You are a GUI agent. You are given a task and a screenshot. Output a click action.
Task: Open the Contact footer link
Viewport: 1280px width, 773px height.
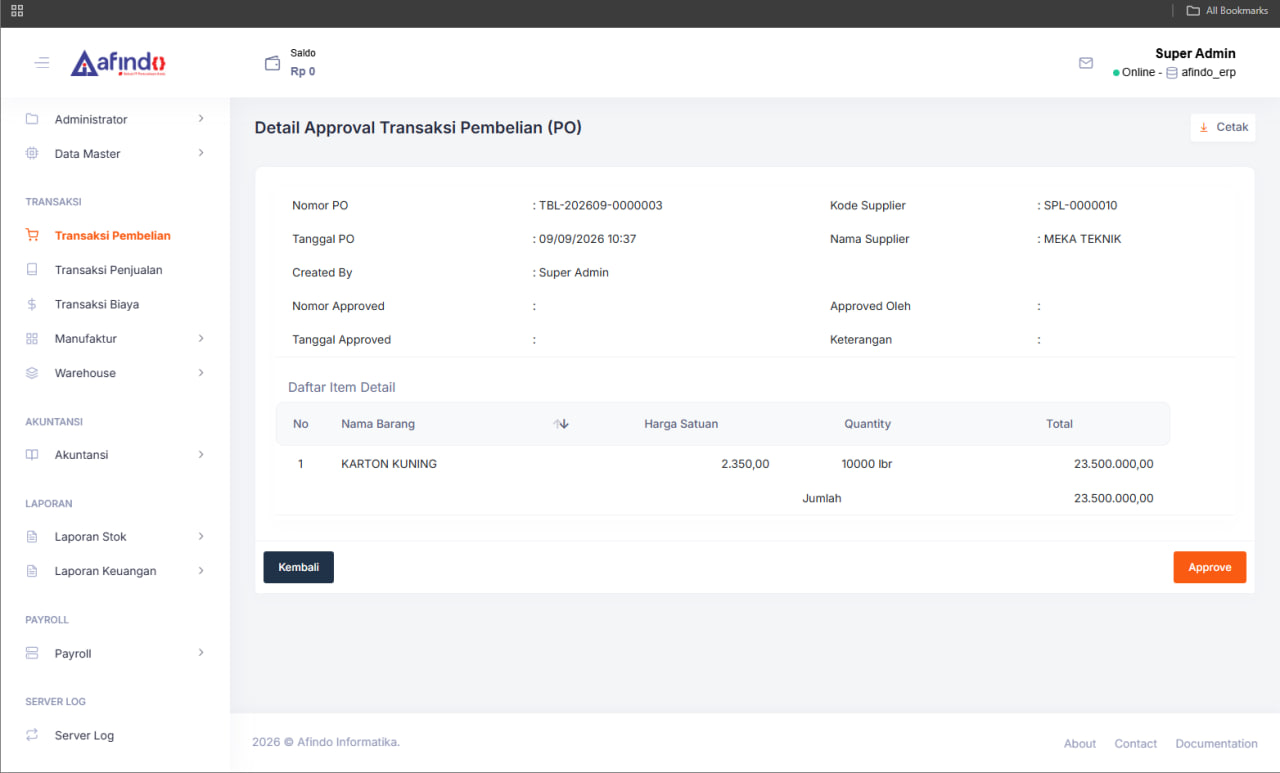(1136, 744)
